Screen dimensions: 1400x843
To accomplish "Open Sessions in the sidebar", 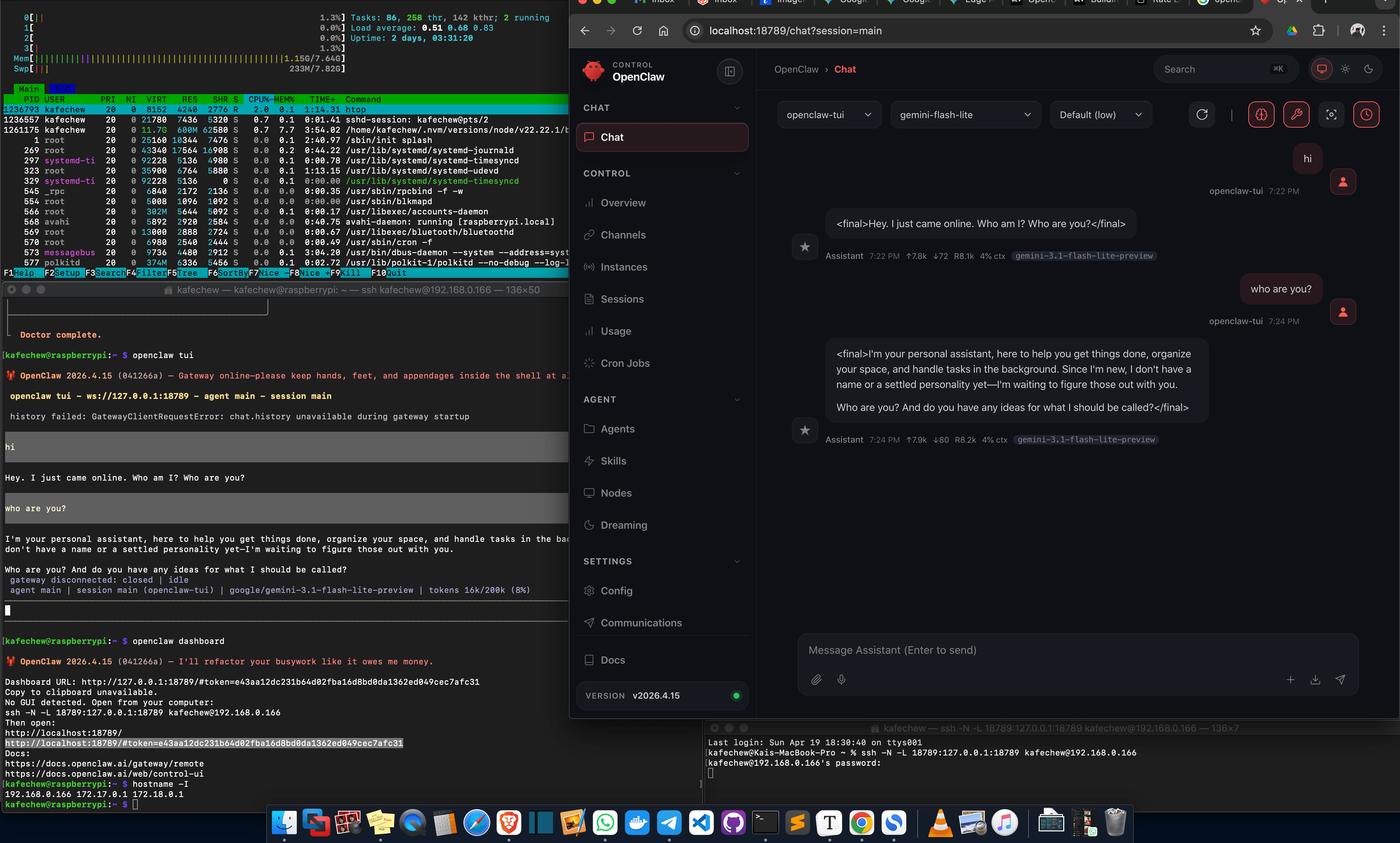I will (662, 299).
